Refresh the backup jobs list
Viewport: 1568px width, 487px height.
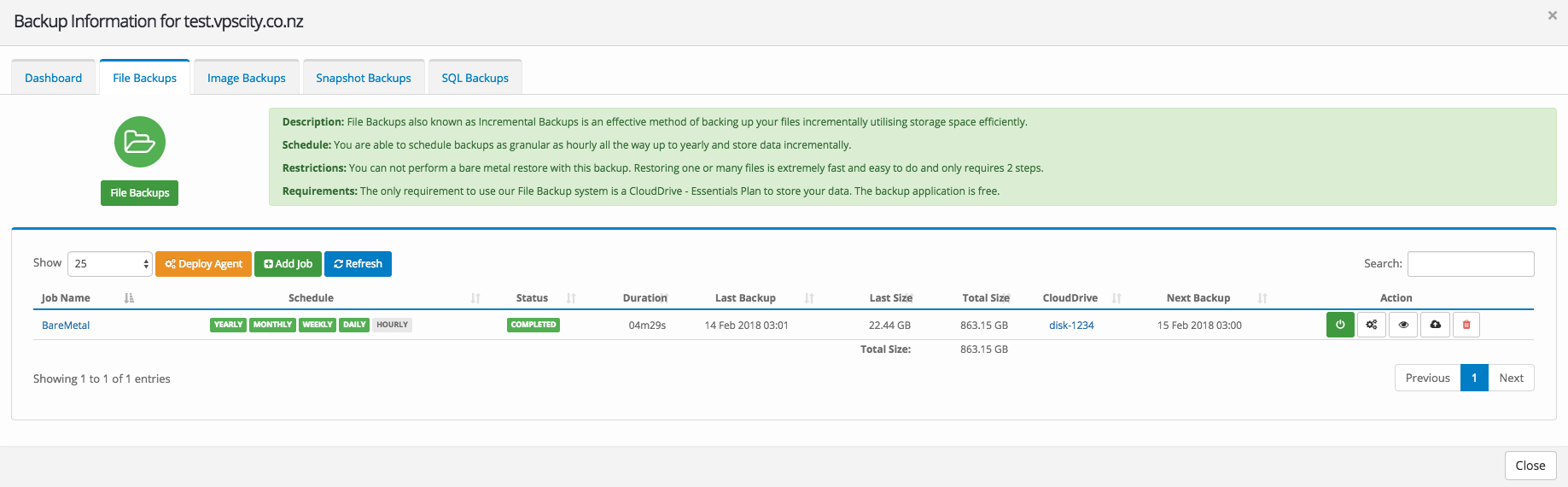pos(358,264)
